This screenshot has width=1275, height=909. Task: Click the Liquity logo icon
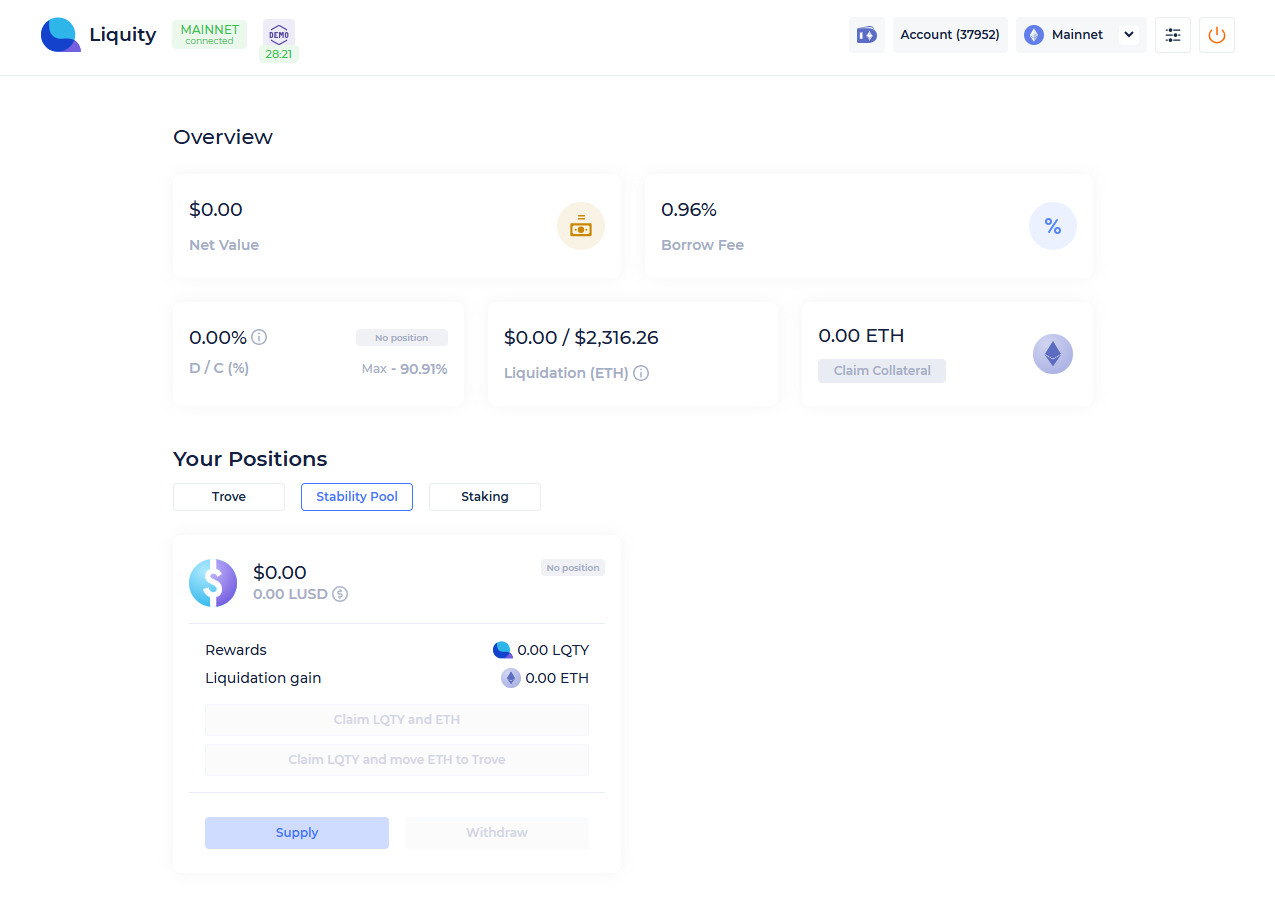60,35
